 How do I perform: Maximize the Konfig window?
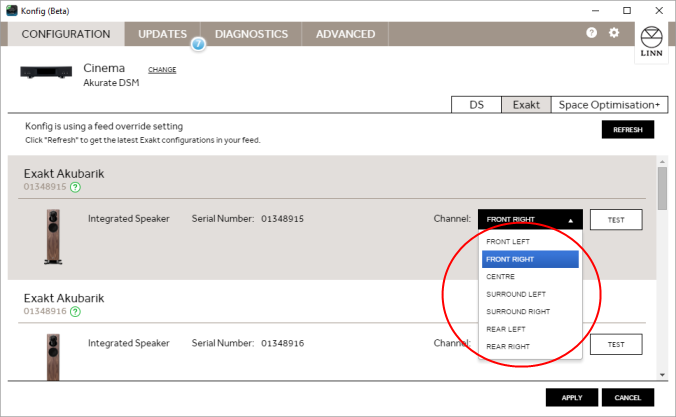[x=627, y=10]
